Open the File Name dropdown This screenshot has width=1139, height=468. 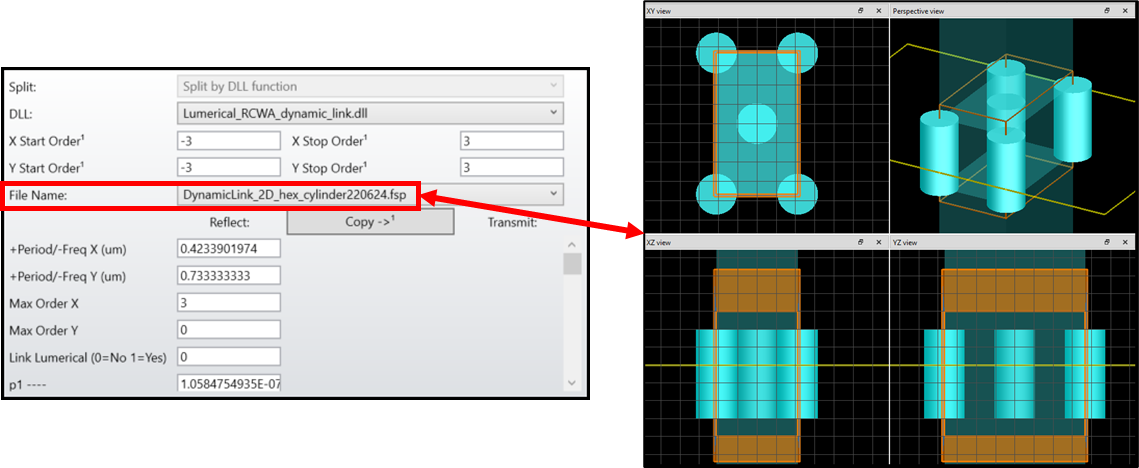point(370,194)
